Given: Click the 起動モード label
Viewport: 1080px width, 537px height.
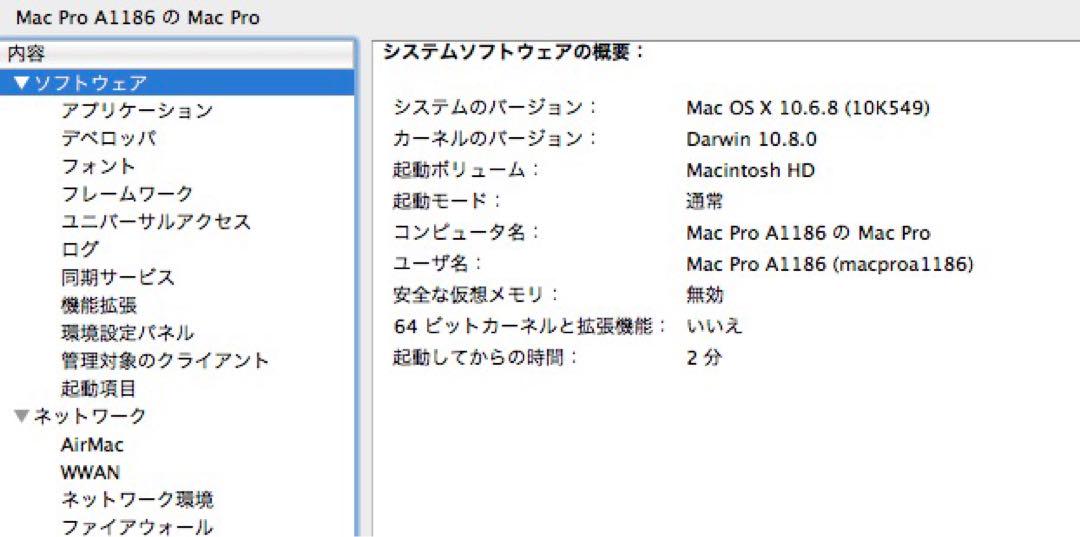Looking at the screenshot, I should tap(446, 201).
